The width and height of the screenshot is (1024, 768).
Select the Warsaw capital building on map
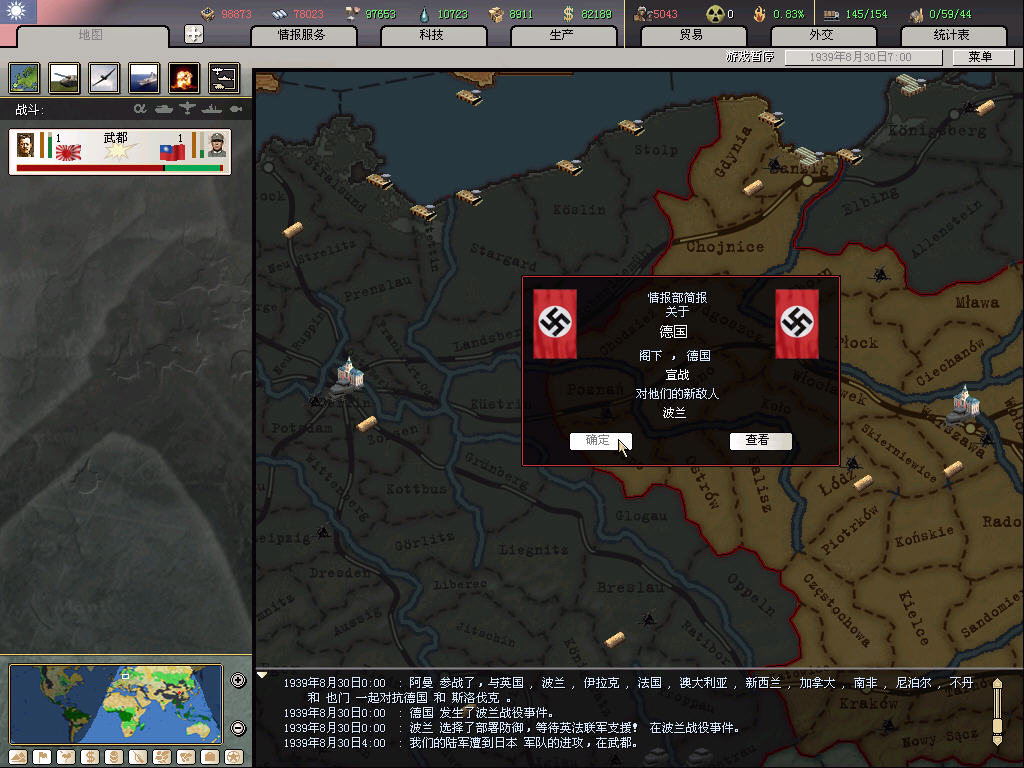(x=965, y=404)
